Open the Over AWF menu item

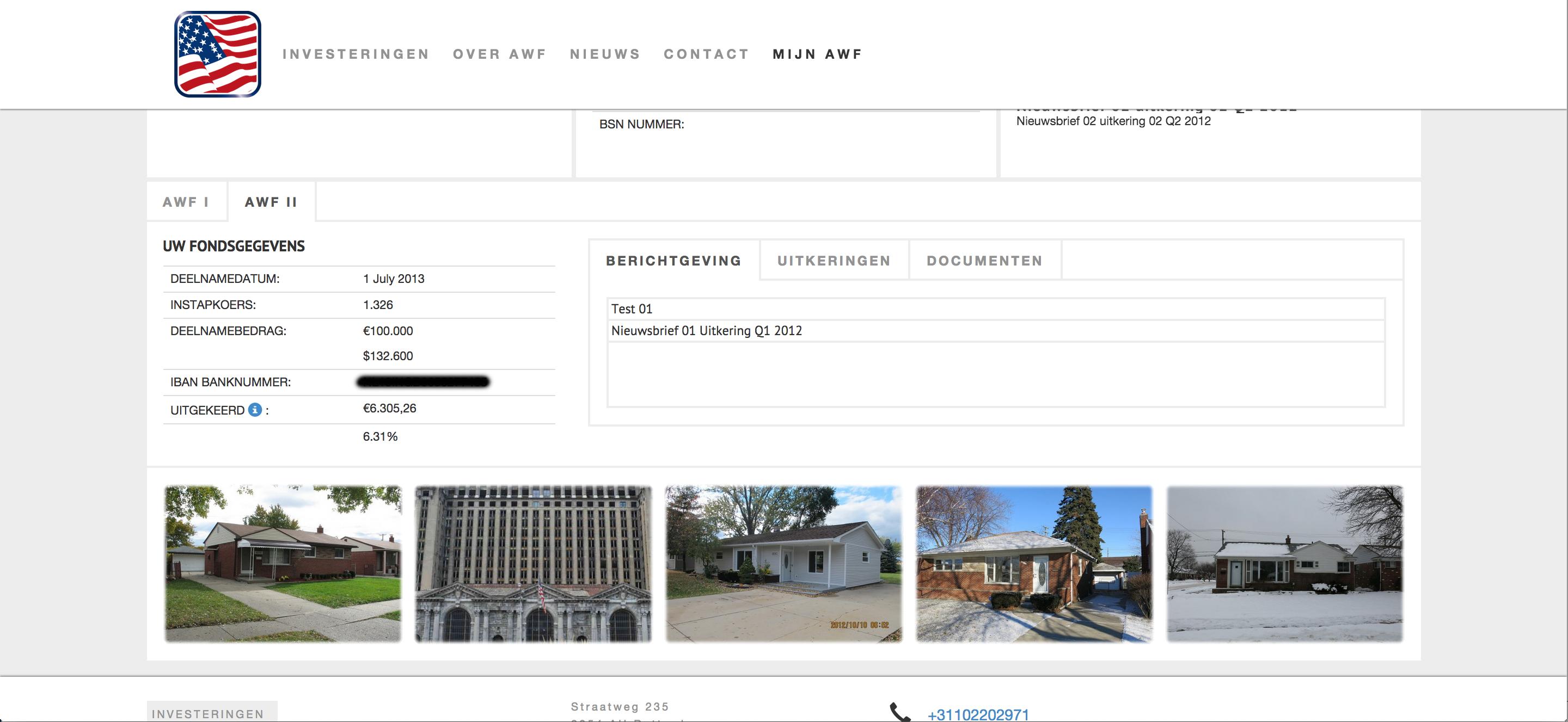coord(499,54)
